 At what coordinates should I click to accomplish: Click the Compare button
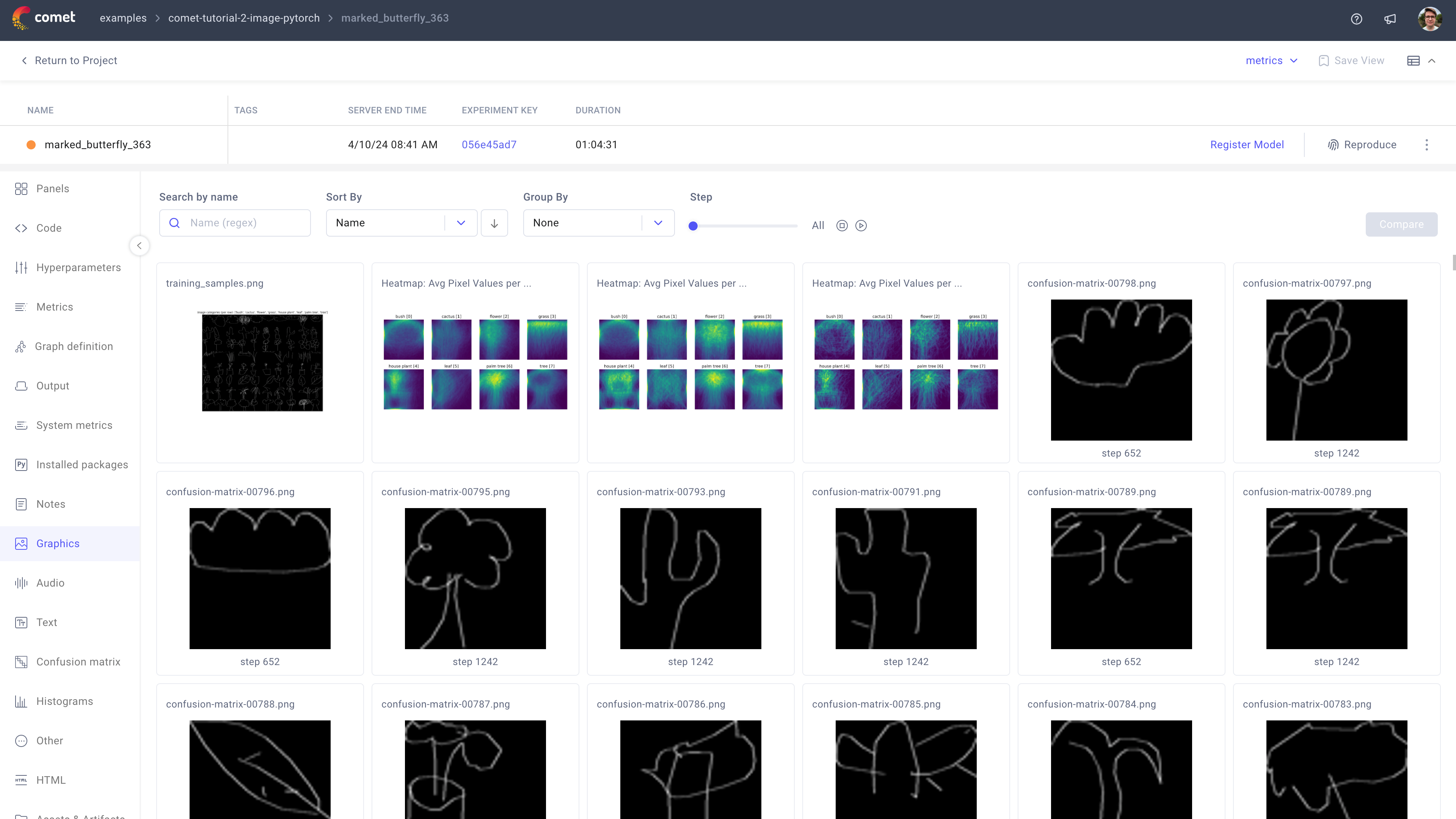[x=1401, y=224]
